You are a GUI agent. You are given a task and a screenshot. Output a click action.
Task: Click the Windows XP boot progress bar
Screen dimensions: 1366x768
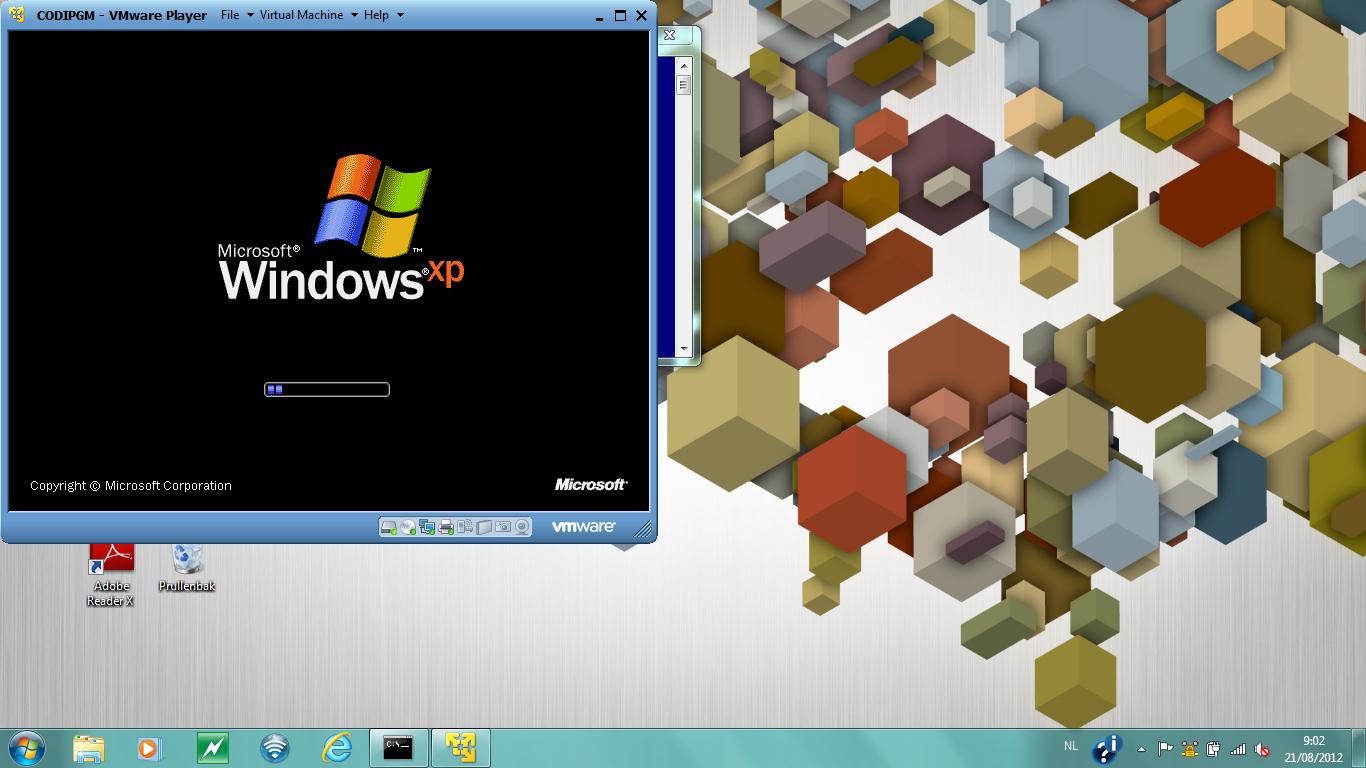point(327,389)
